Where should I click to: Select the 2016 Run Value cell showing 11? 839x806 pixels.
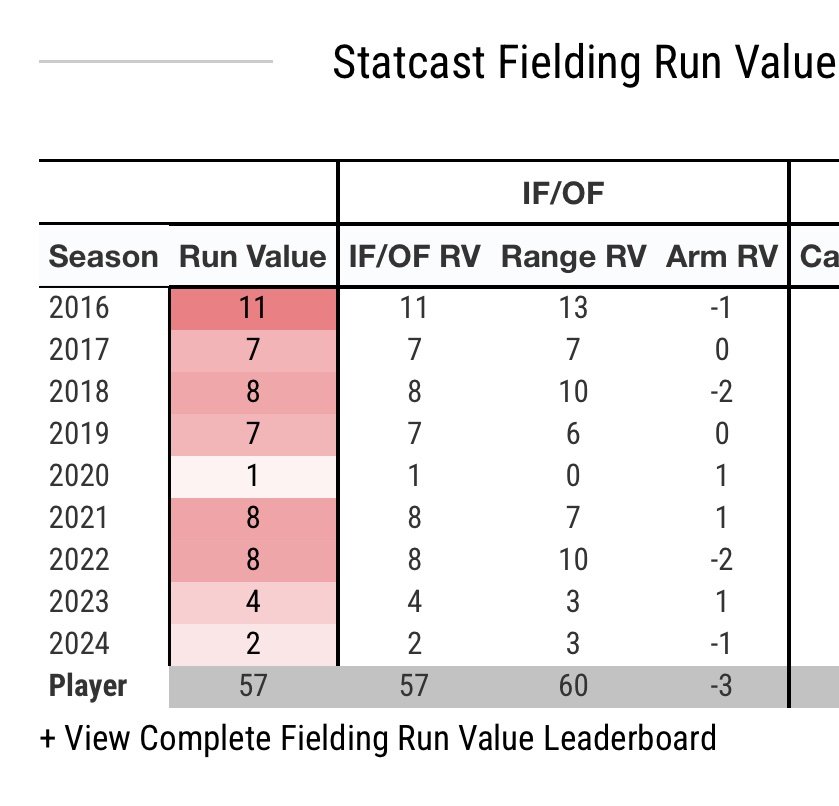(x=253, y=308)
